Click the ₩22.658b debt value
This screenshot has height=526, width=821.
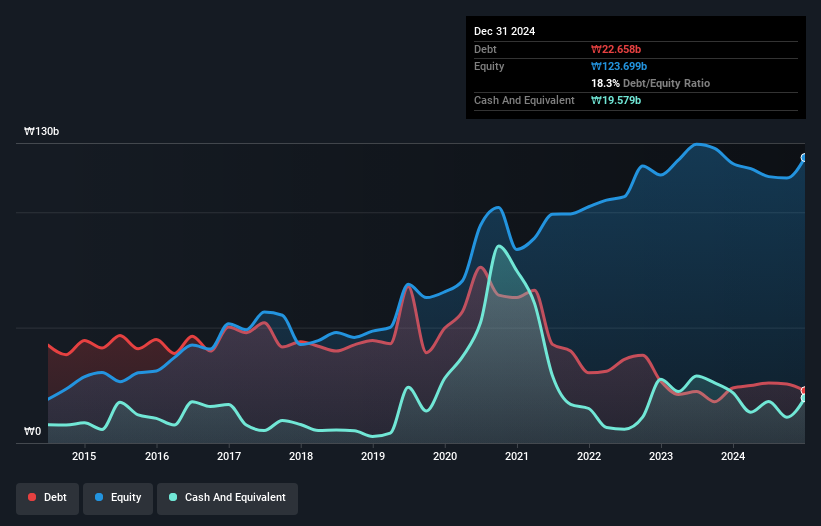[616, 49]
